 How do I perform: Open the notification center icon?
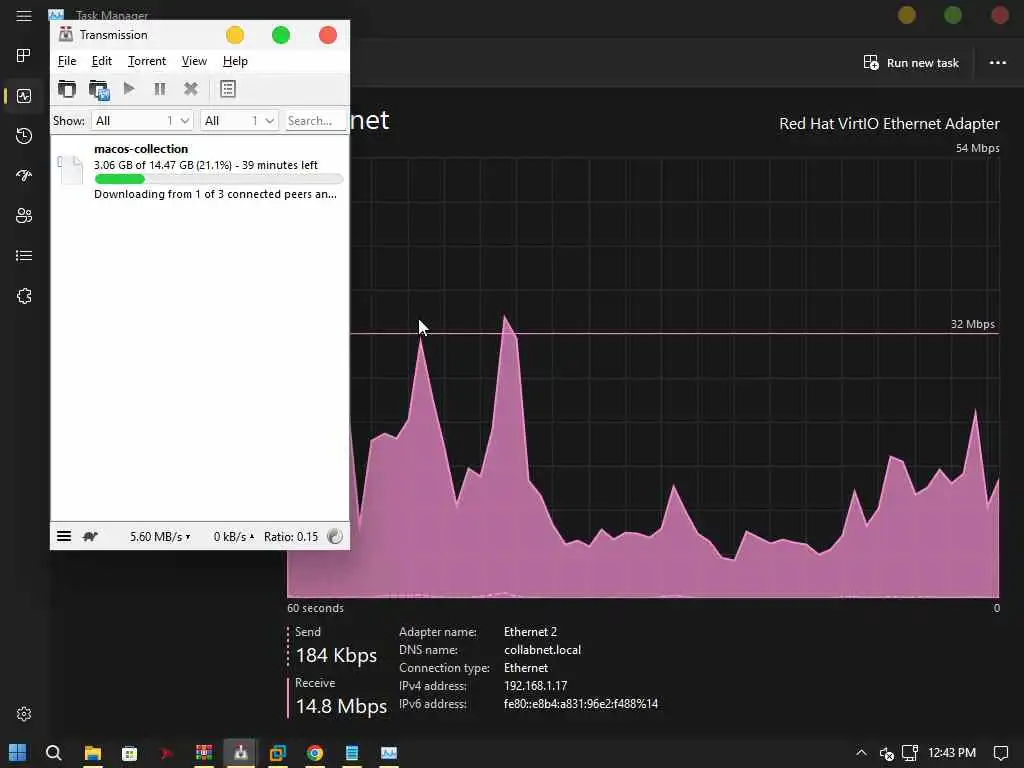tap(1000, 753)
